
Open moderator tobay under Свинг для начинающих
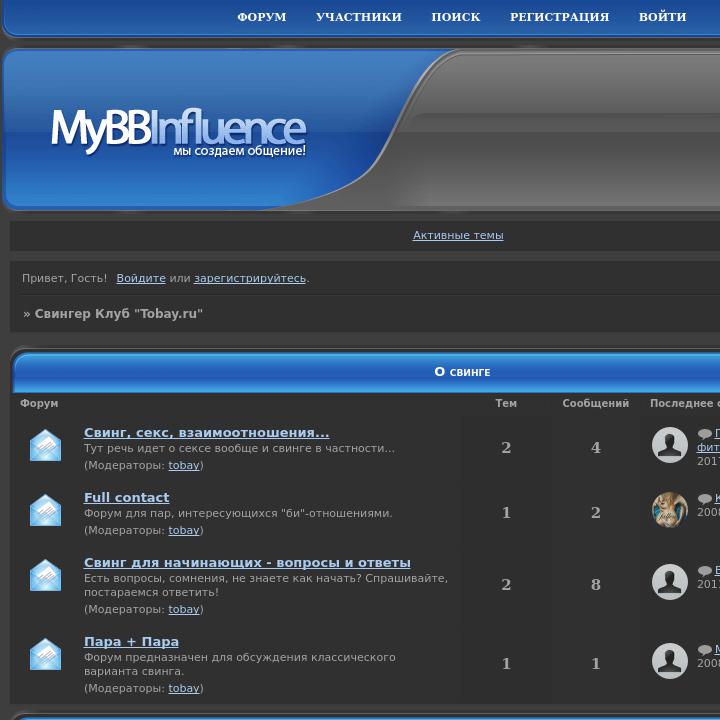pyautogui.click(x=184, y=609)
